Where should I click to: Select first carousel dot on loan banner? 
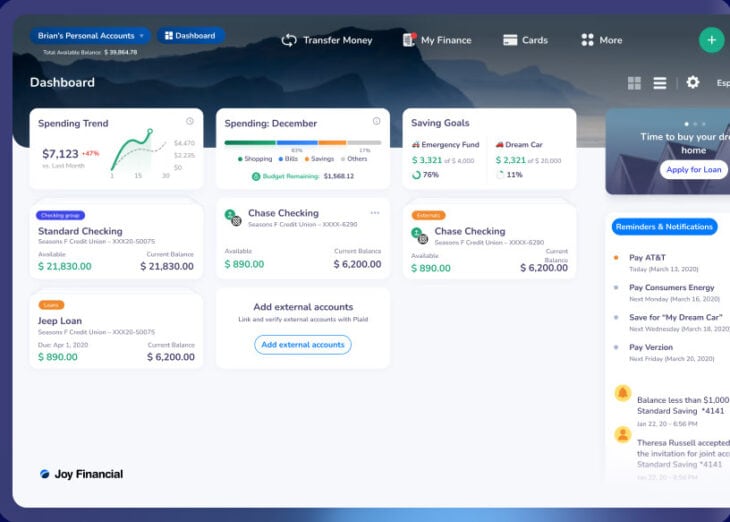pos(687,124)
